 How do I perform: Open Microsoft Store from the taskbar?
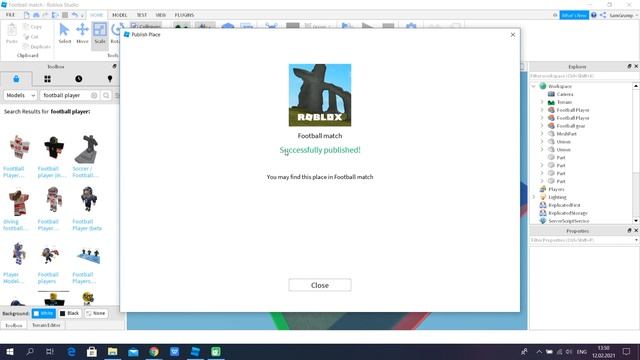[92, 351]
